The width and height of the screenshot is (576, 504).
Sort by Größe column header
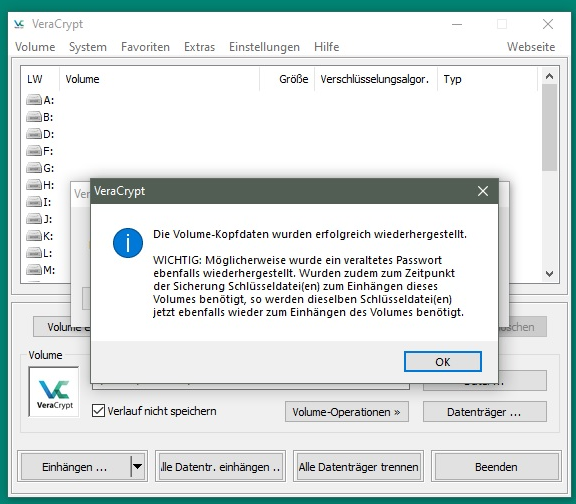[x=287, y=79]
